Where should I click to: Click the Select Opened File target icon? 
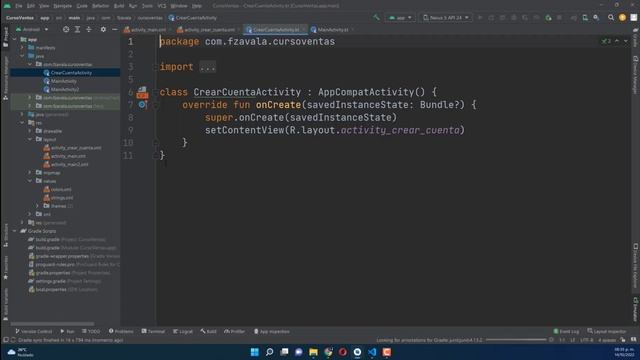tap(66, 29)
